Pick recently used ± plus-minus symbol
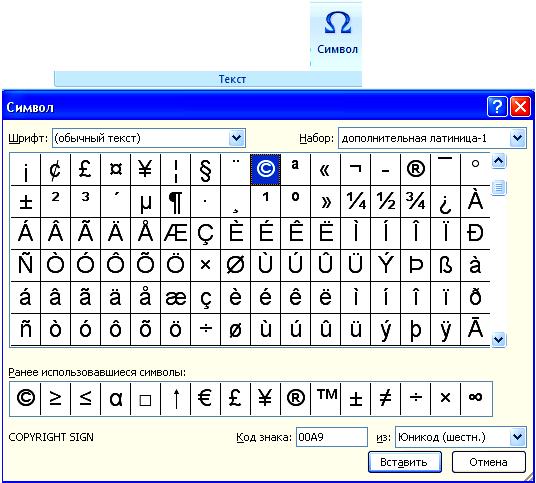536x483 pixels. point(356,399)
